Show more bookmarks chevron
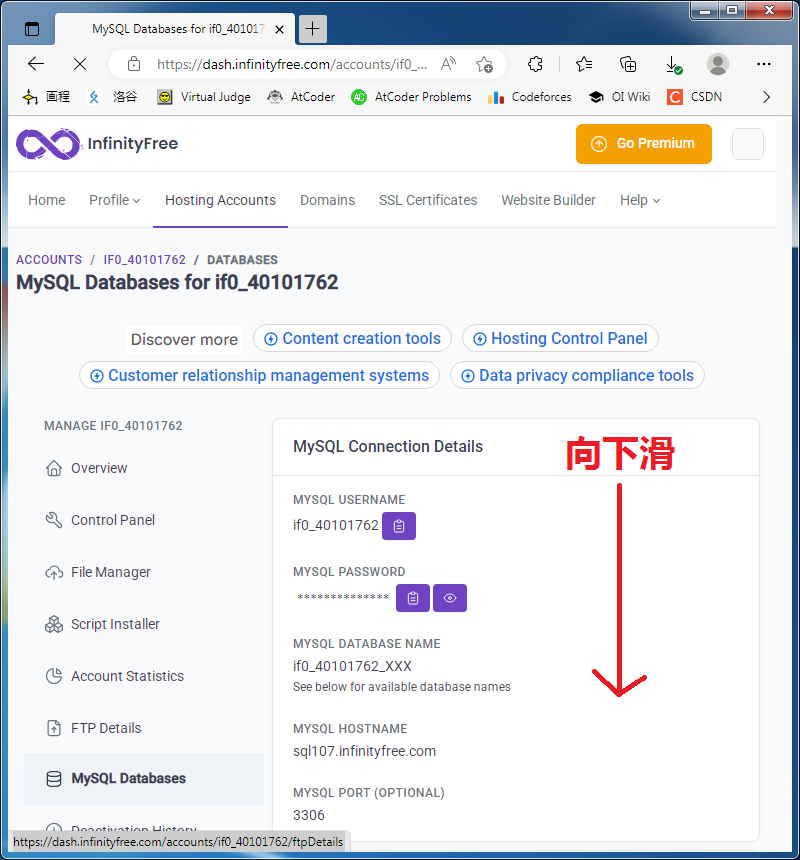The height and width of the screenshot is (860, 800). pos(767,97)
